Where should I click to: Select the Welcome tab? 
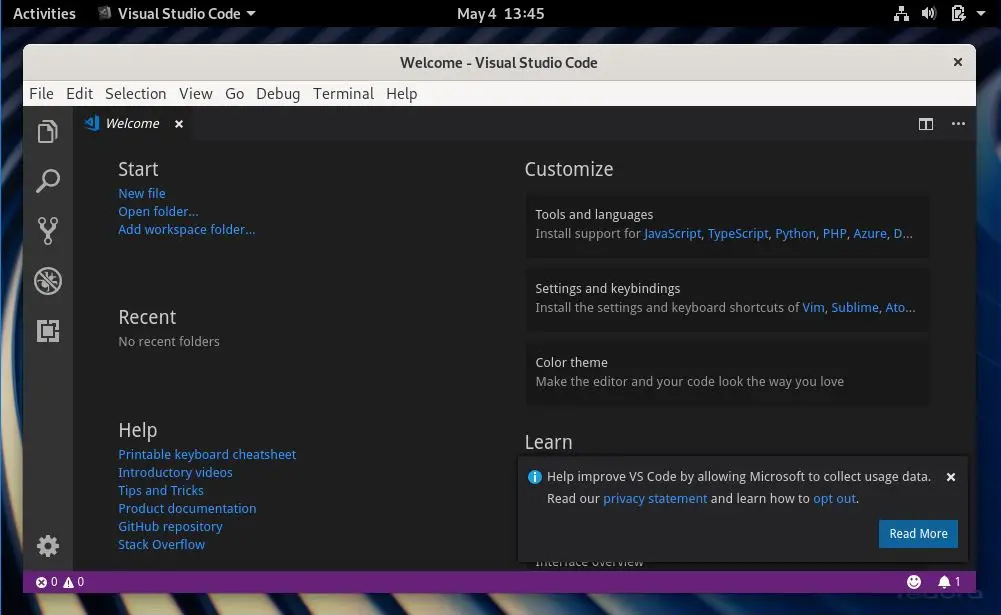pyautogui.click(x=132, y=124)
